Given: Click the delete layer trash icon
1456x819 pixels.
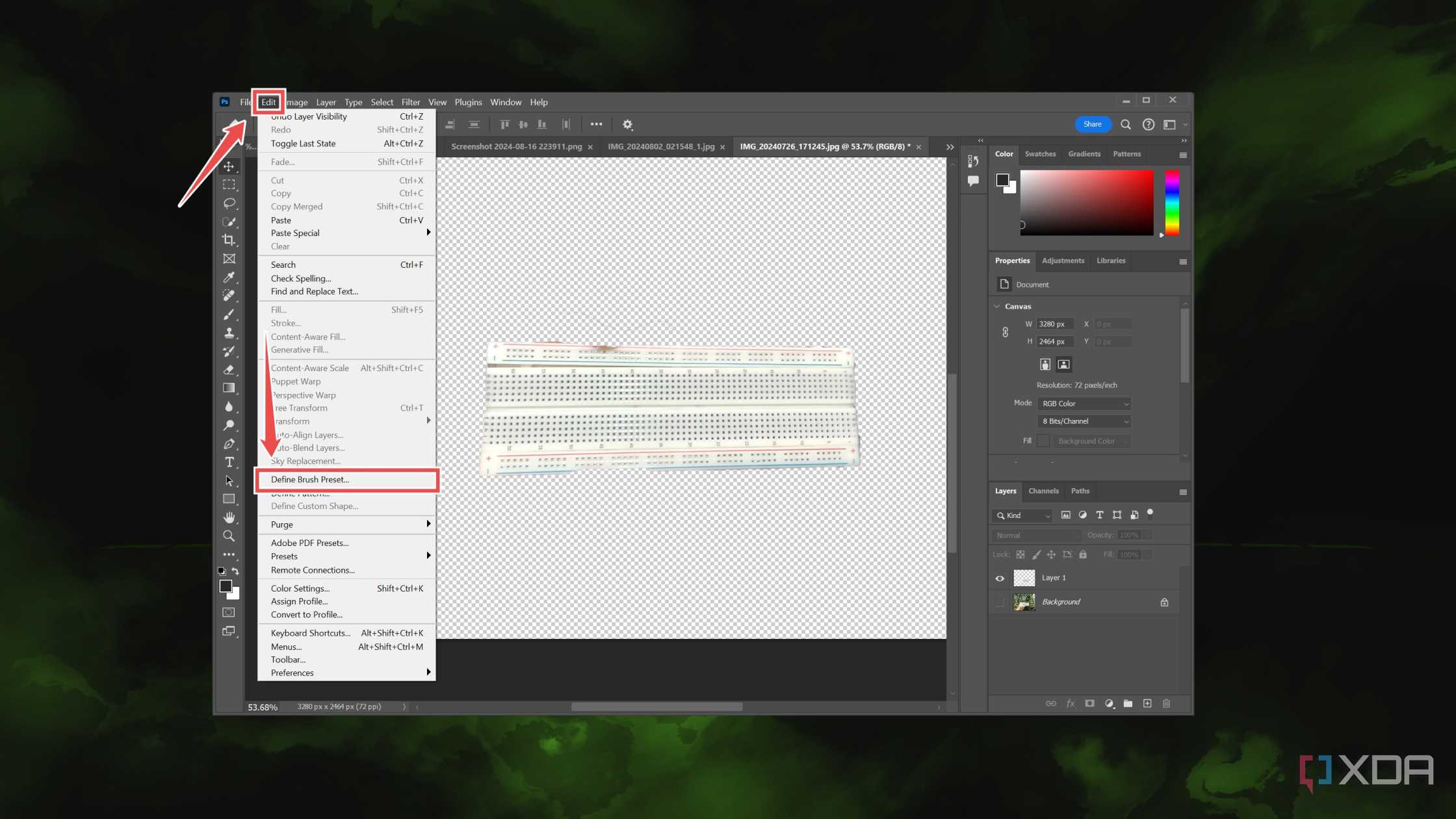Looking at the screenshot, I should pos(1166,703).
